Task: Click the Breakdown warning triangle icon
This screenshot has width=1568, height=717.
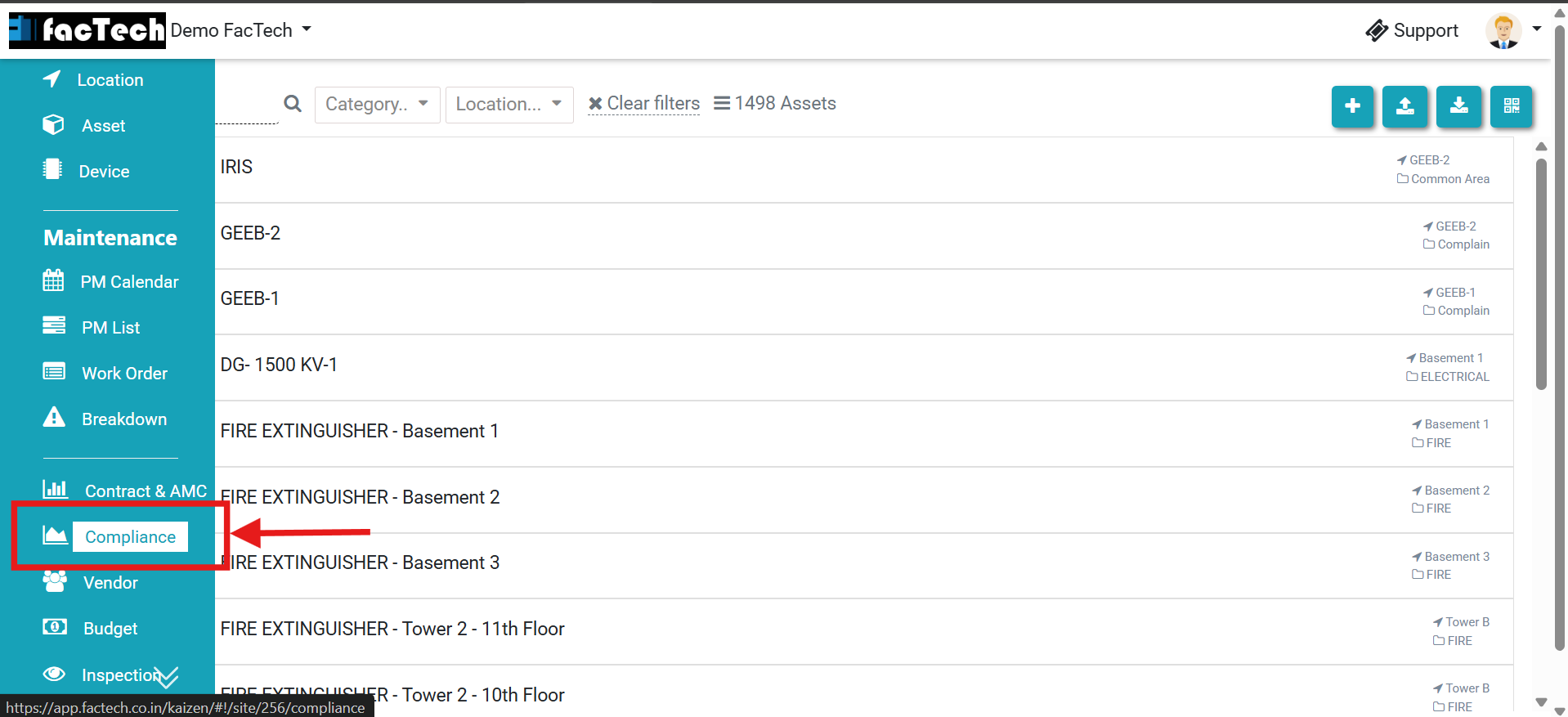Action: [x=54, y=418]
